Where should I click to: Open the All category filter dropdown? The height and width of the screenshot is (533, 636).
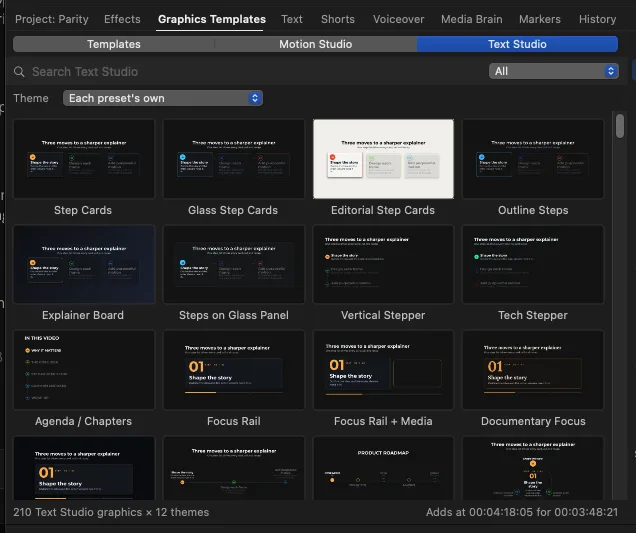point(553,71)
